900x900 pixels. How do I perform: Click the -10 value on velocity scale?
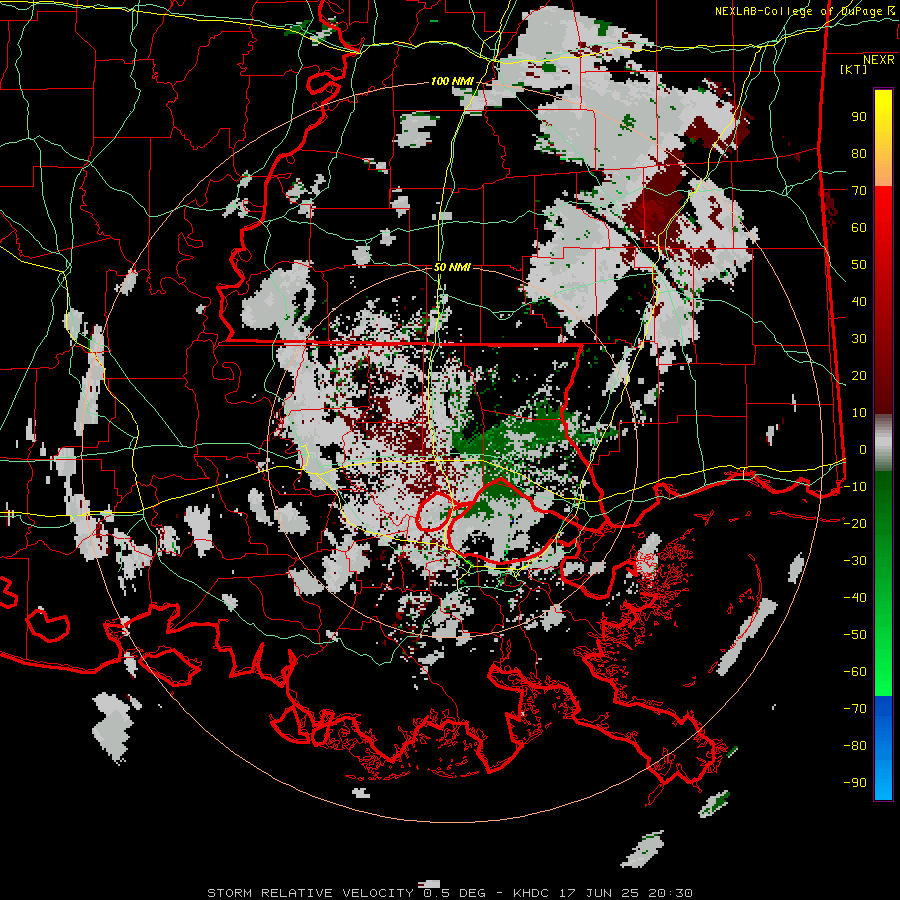(855, 487)
